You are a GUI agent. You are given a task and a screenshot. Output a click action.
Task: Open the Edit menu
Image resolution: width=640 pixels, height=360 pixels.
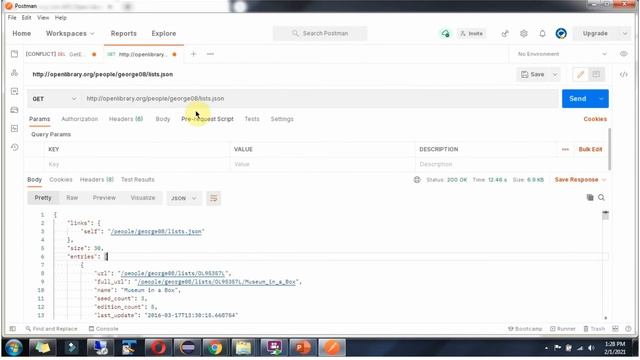(27, 18)
